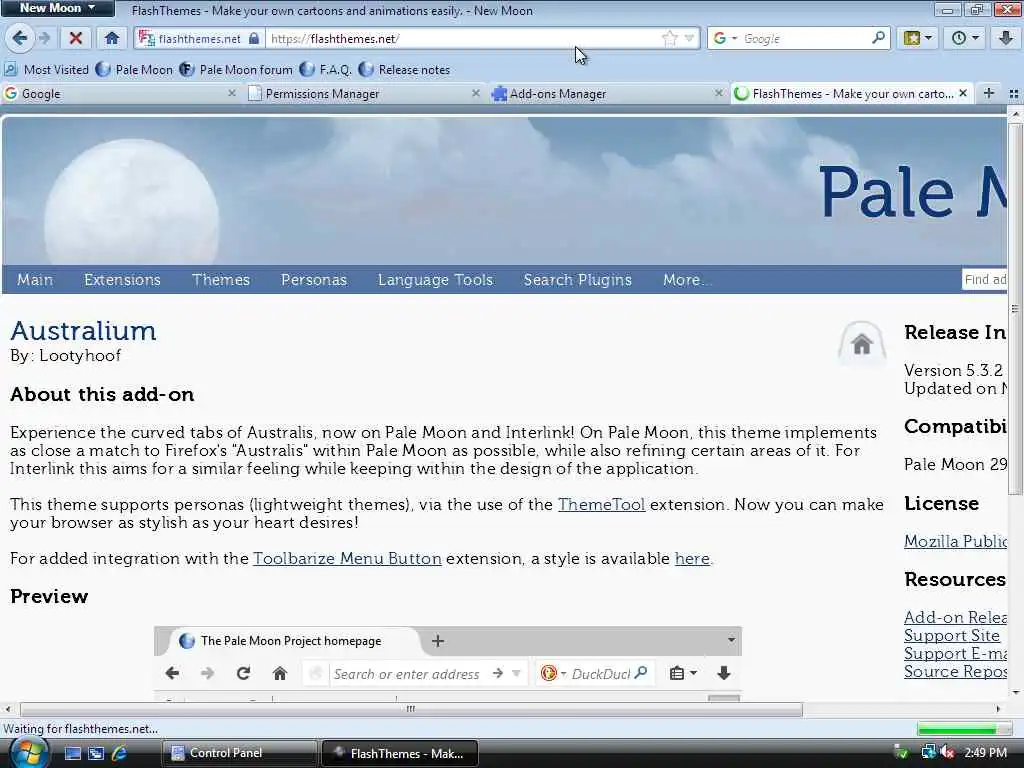Click the Australium preview screenshot image
The image size is (1024, 768).
point(448,664)
